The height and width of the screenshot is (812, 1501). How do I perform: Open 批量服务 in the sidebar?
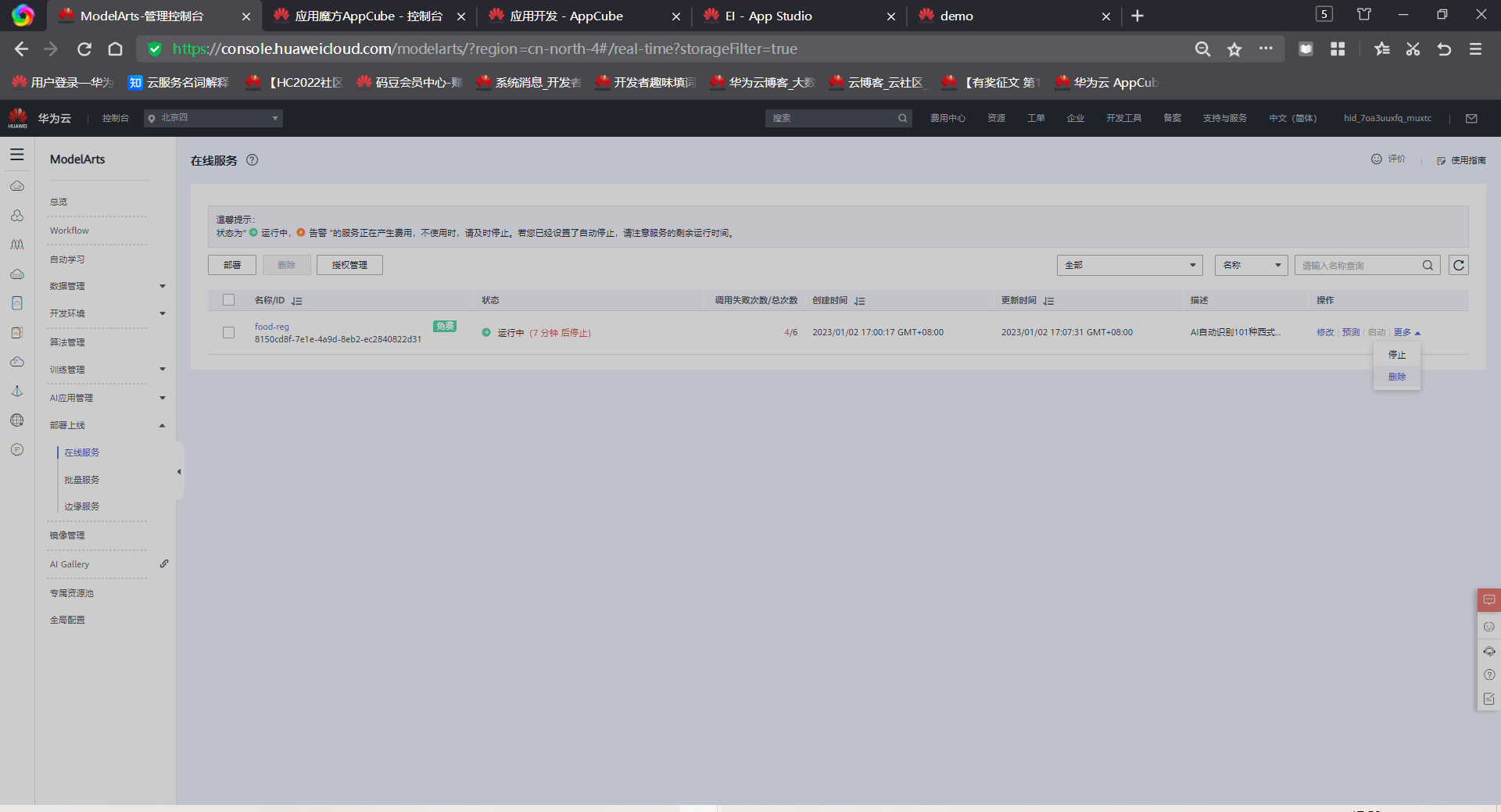(82, 480)
